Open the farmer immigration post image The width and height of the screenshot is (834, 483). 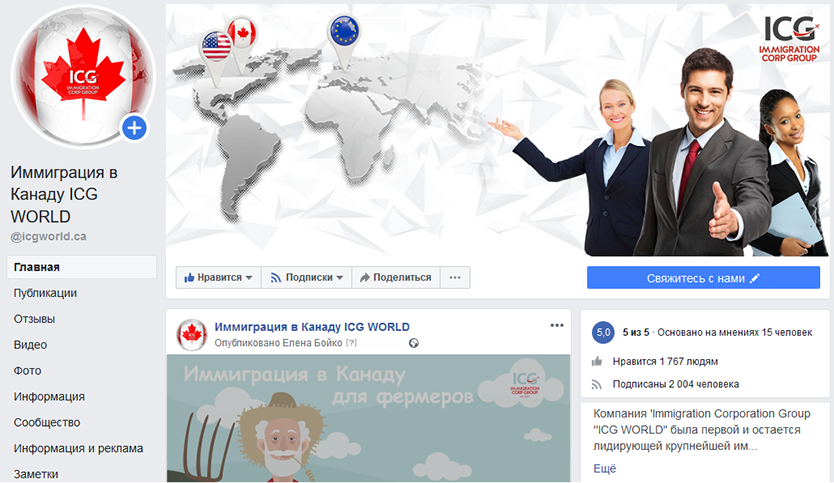[x=368, y=418]
